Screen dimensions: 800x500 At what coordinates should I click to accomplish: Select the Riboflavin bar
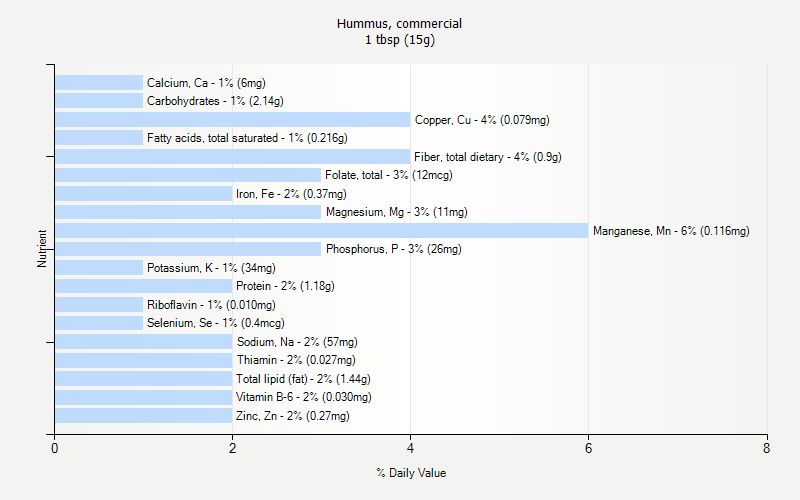coord(99,305)
